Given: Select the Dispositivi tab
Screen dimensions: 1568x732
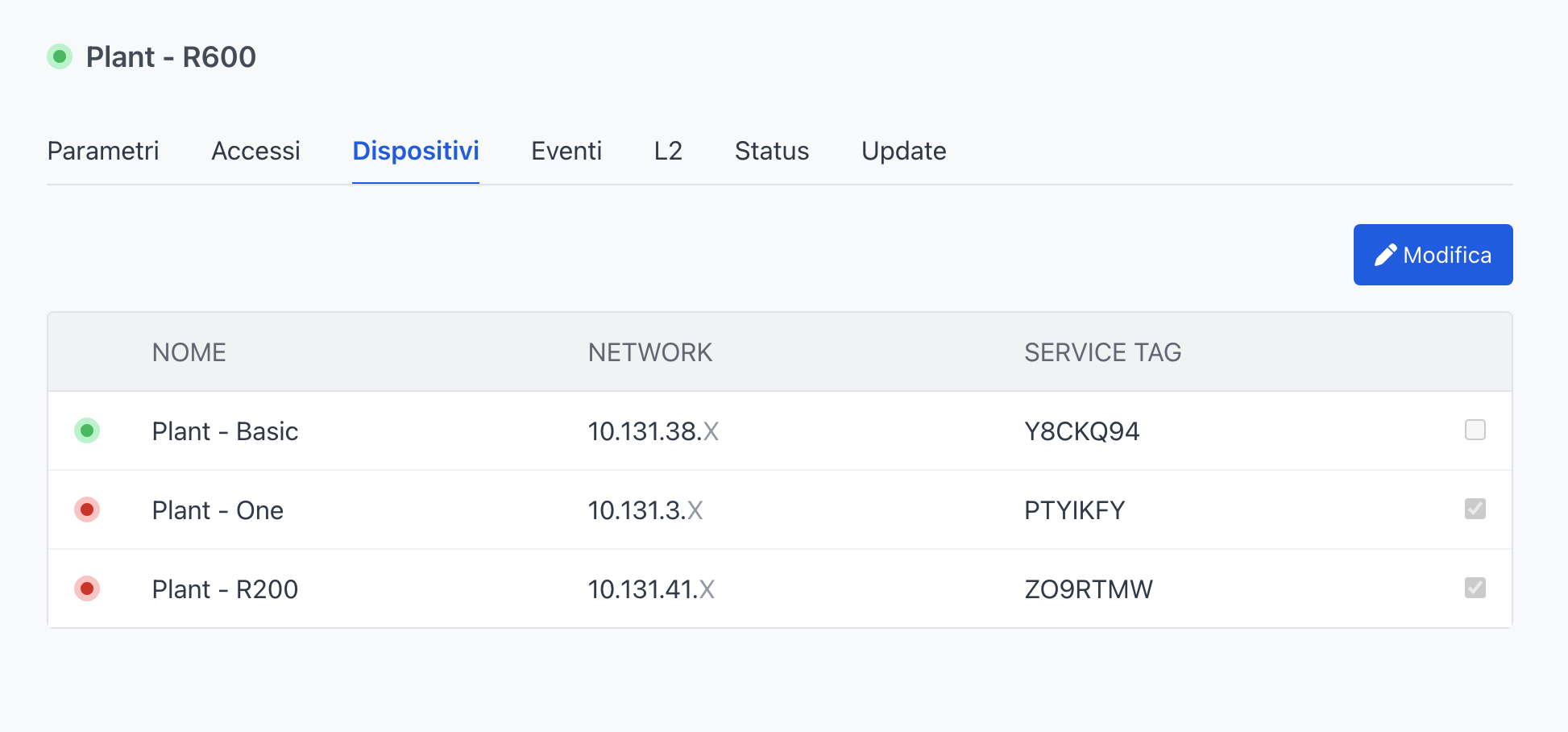Looking at the screenshot, I should [x=416, y=151].
